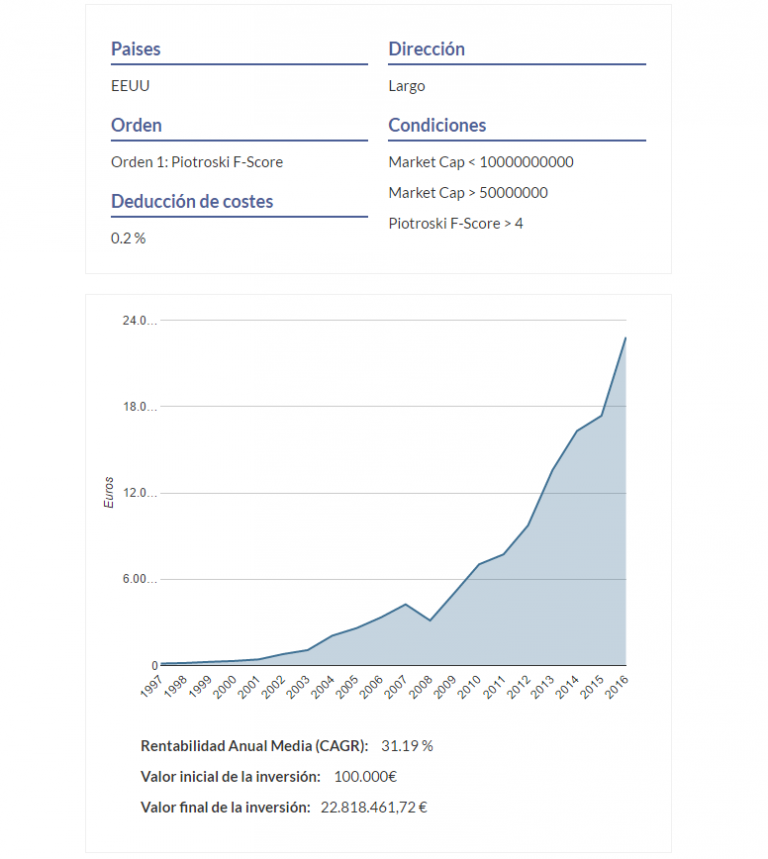The width and height of the screenshot is (768, 859).
Task: Click the Euros y-axis label
Action: (x=108, y=493)
